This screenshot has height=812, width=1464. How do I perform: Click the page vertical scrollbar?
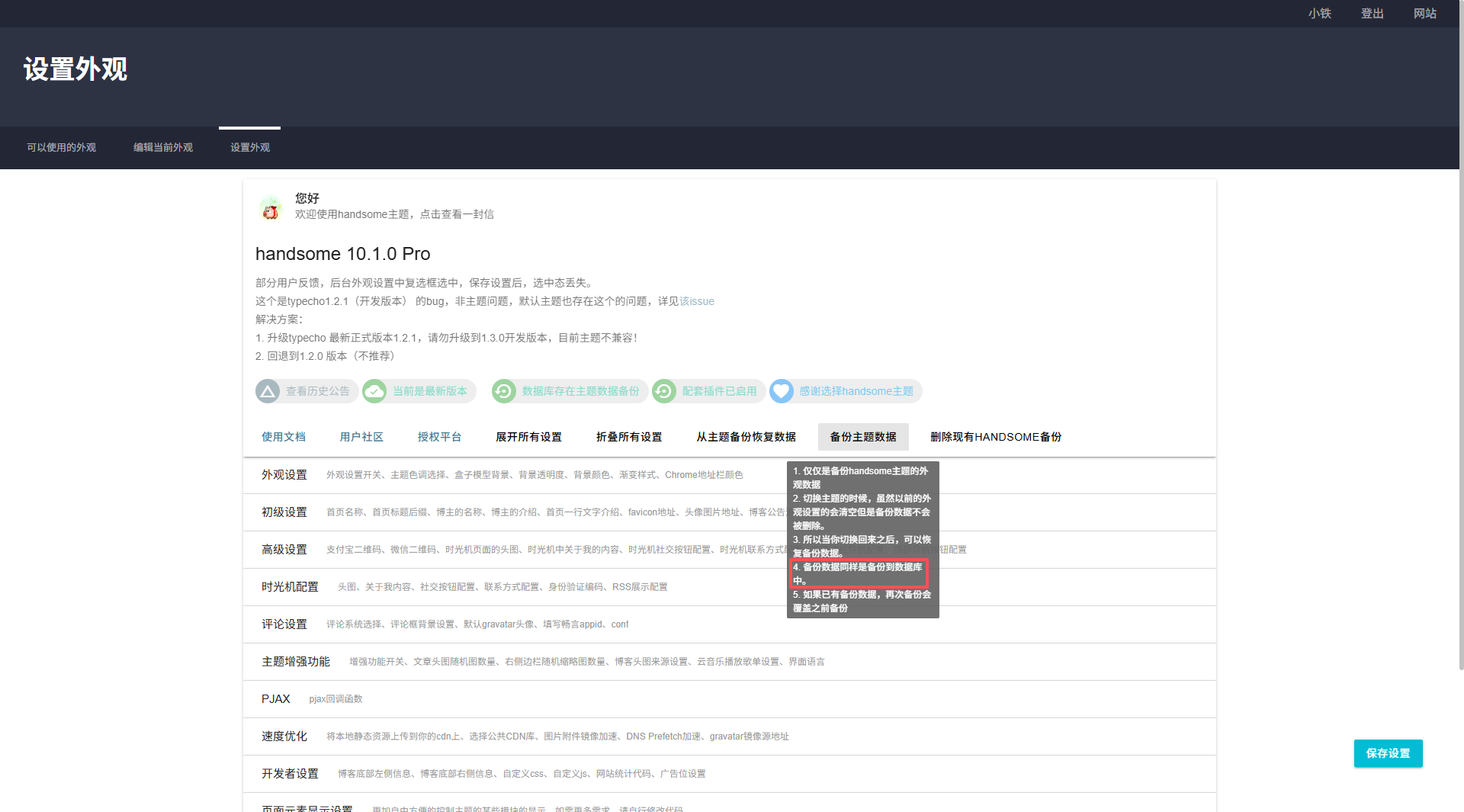click(x=1461, y=335)
